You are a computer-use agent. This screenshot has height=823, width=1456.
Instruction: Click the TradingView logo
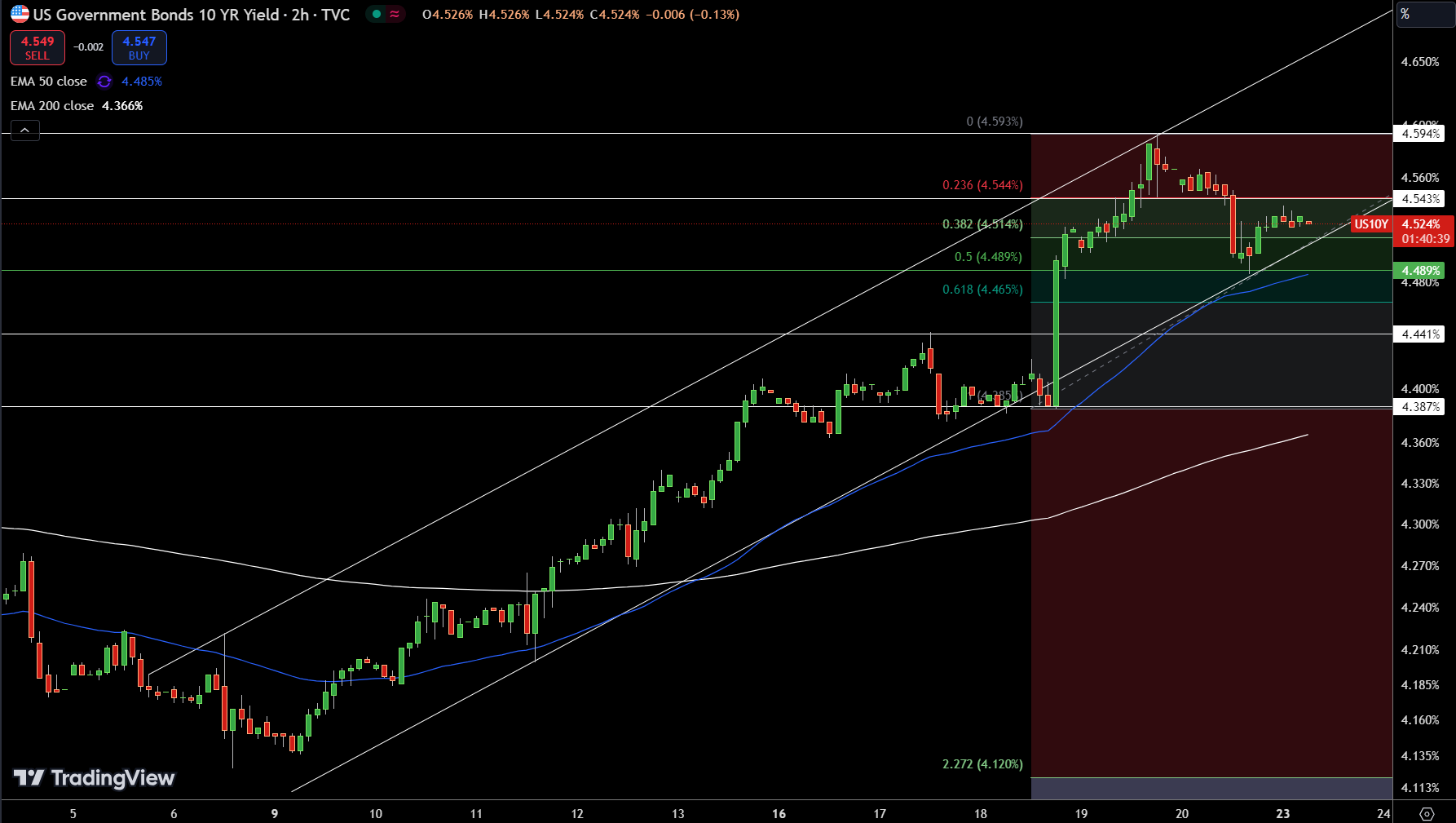click(x=94, y=778)
